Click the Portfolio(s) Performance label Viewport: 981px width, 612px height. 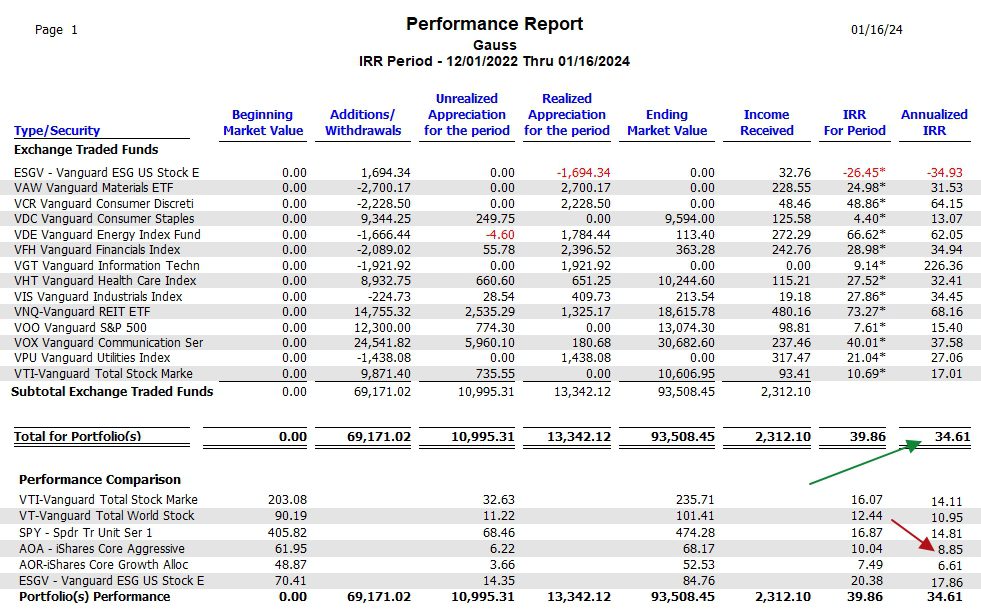coord(94,596)
